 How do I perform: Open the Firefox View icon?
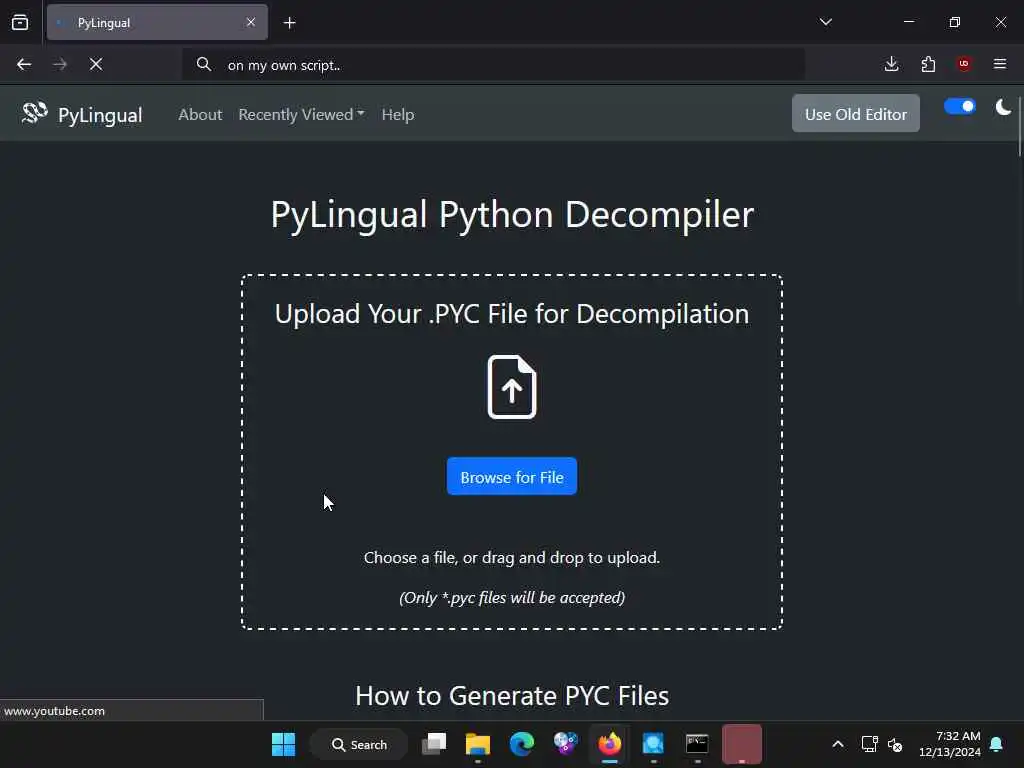20,23
